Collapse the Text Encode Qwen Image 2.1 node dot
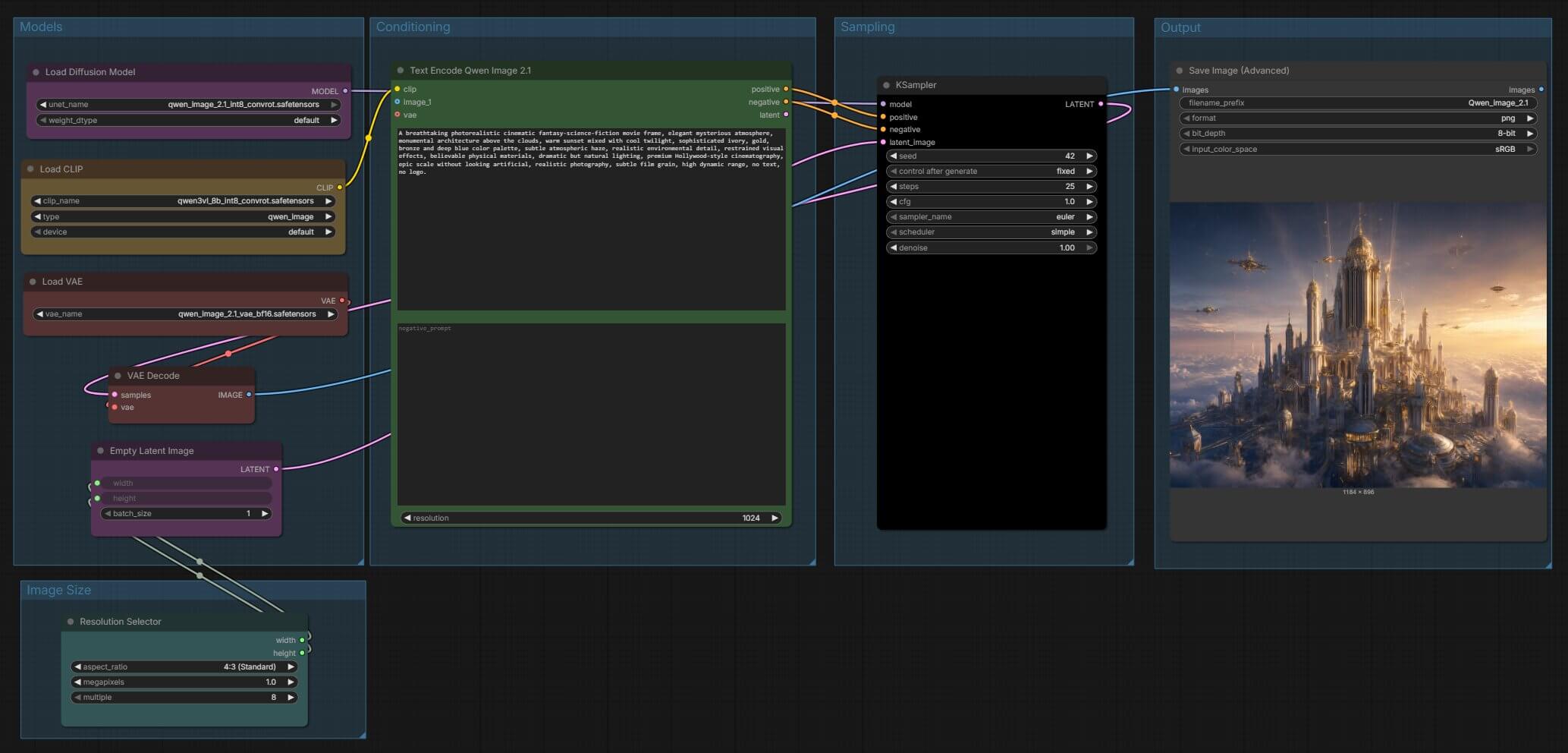Image resolution: width=1568 pixels, height=753 pixels. tap(401, 71)
